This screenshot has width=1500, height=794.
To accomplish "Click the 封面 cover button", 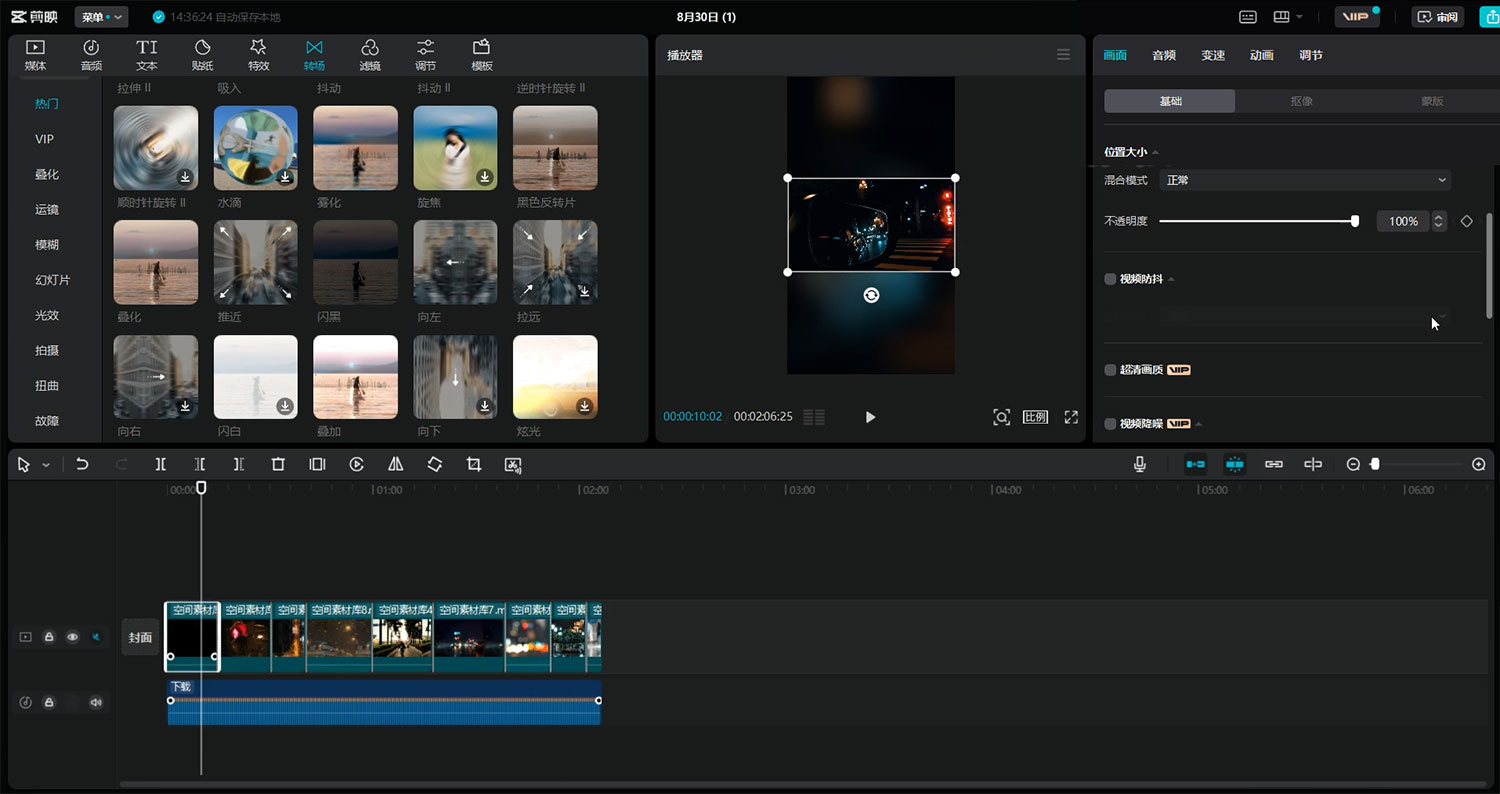I will coord(141,637).
